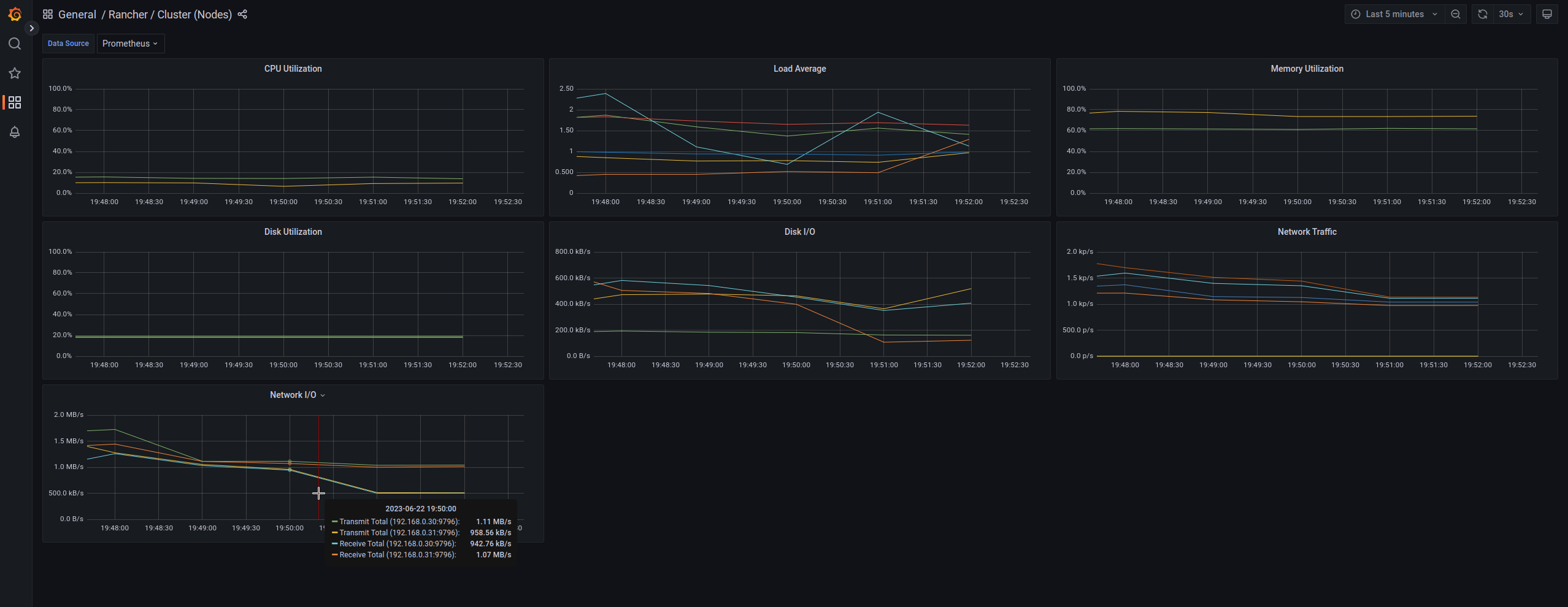Open the Network I/O panel menu chevron
Image resolution: width=1568 pixels, height=607 pixels.
(x=323, y=395)
